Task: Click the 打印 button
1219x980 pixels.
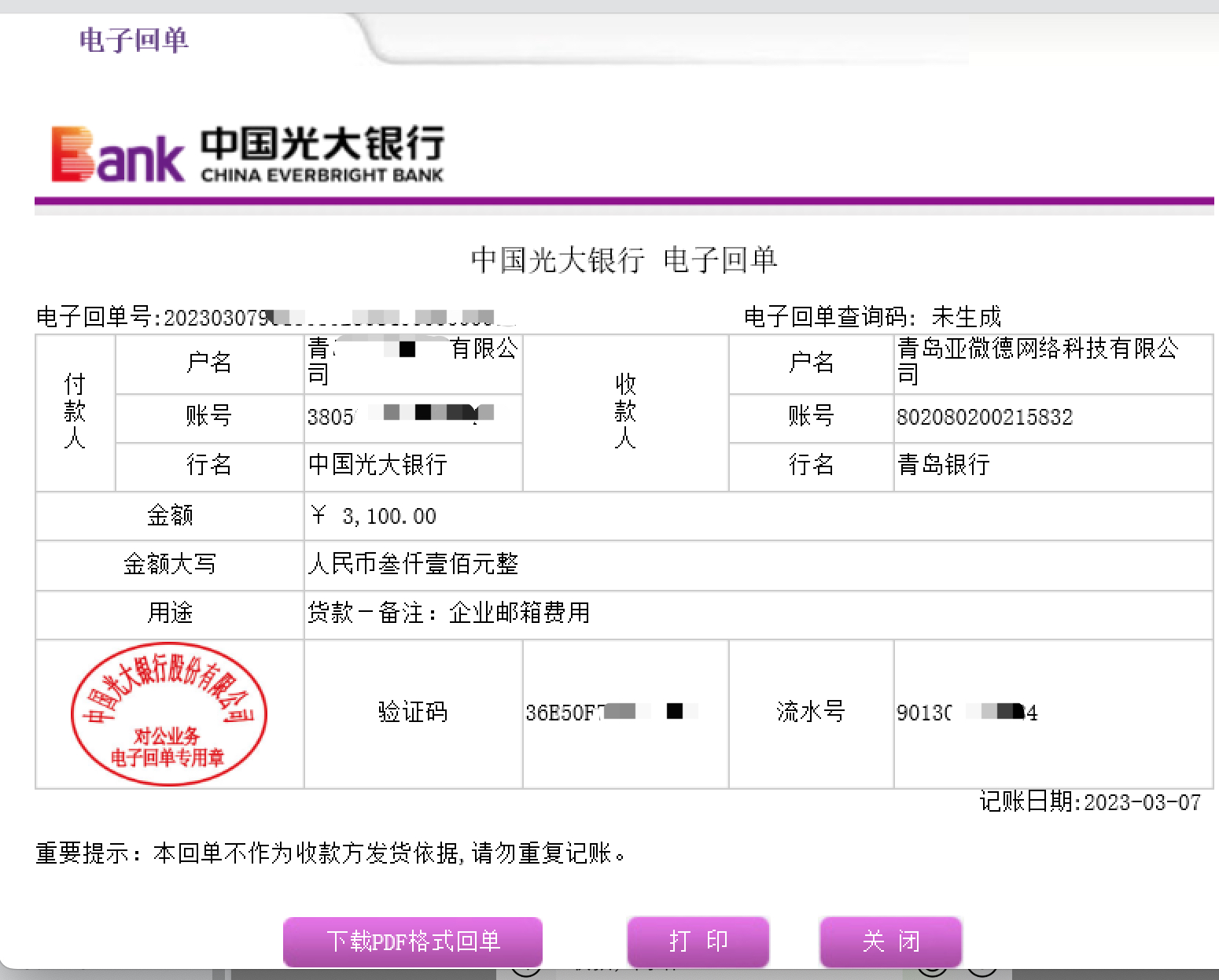Action: [698, 941]
